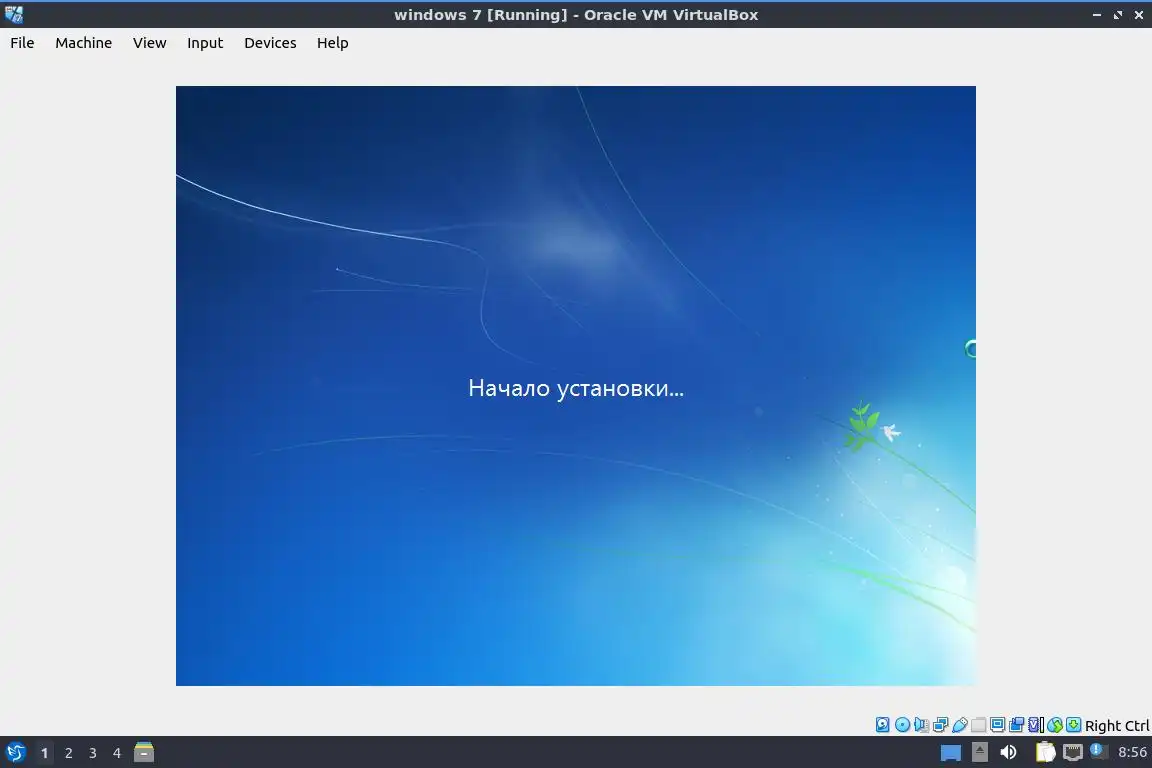Open the View menu
Viewport: 1152px width, 768px height.
(x=149, y=43)
